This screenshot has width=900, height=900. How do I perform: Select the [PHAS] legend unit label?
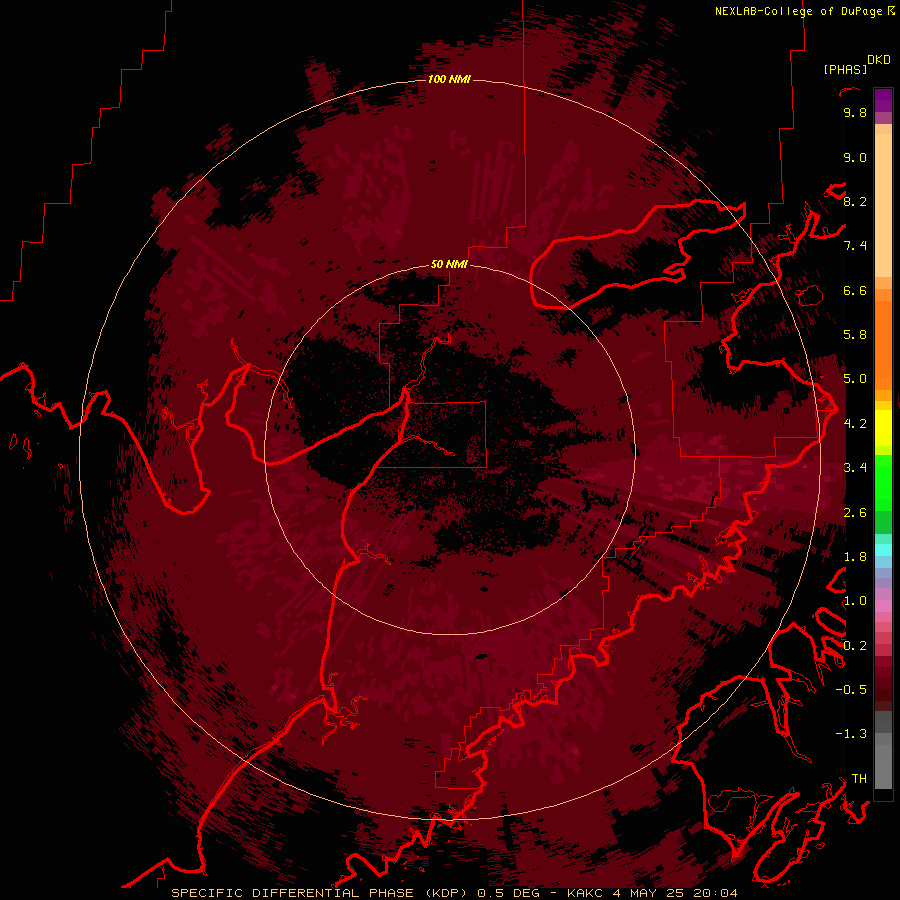pyautogui.click(x=845, y=70)
